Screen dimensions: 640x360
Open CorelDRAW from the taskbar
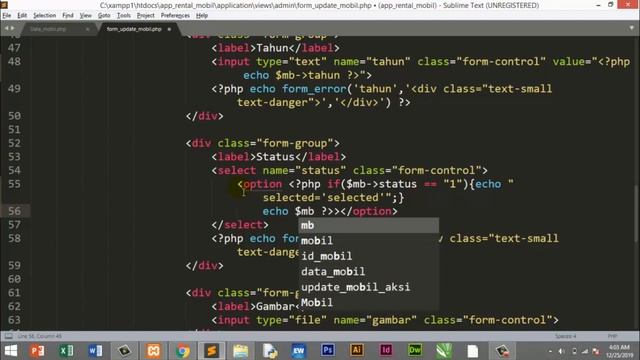(x=444, y=351)
